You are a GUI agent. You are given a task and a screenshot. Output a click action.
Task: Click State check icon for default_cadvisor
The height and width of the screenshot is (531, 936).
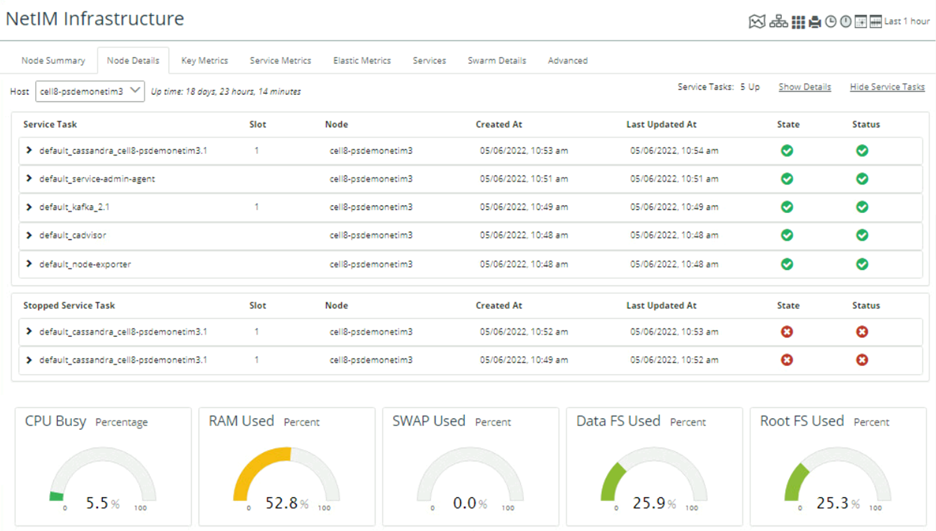click(x=787, y=235)
